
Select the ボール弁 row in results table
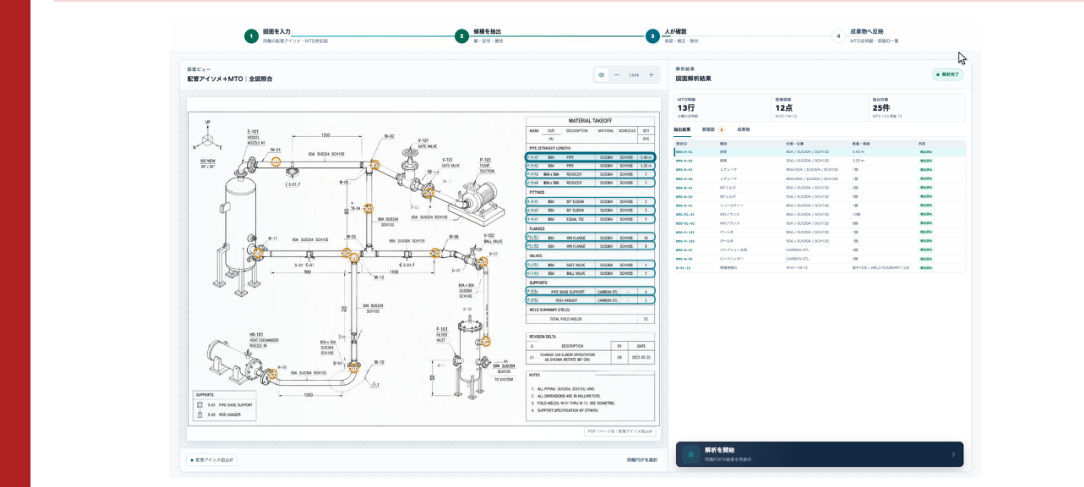coord(820,241)
